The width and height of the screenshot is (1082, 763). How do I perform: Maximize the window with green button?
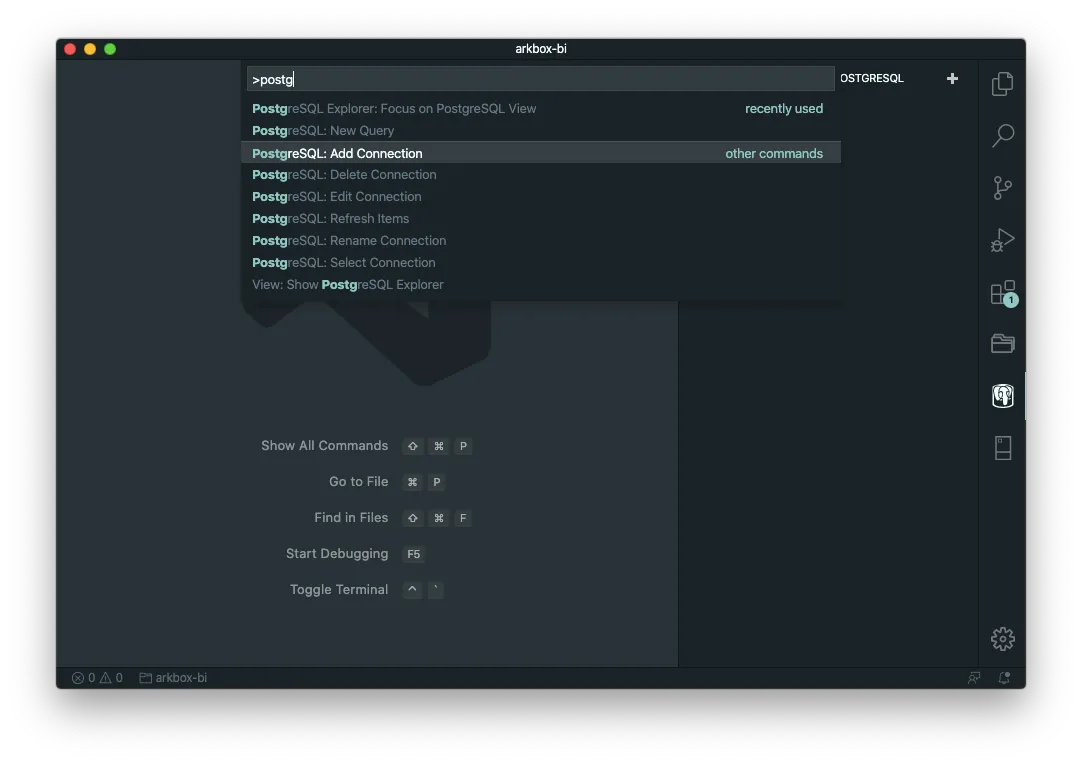110,49
